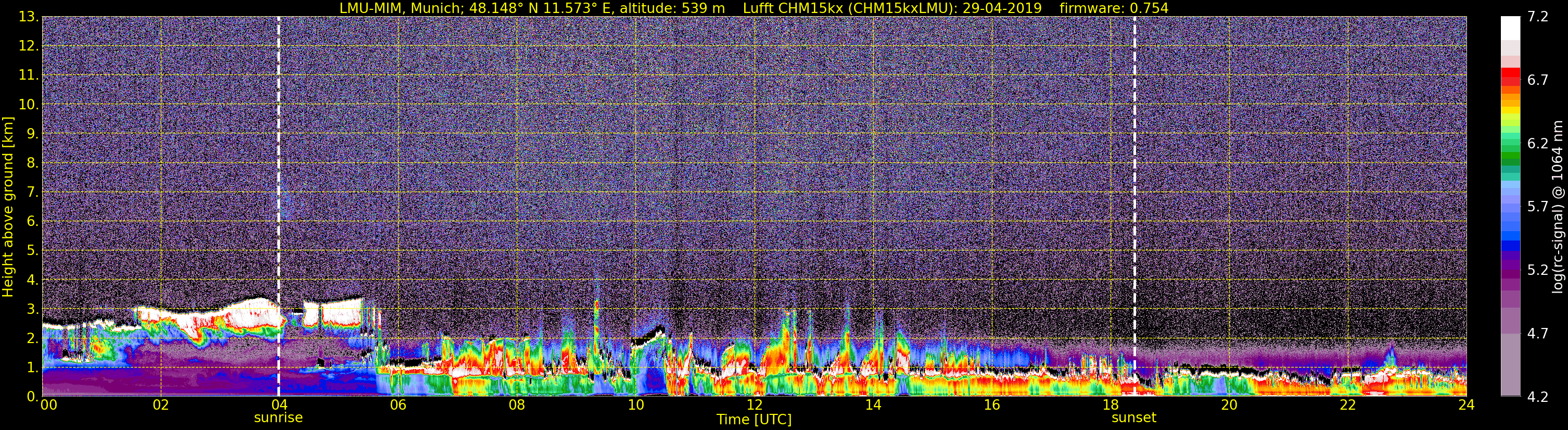Click the height tick label 5
The width and height of the screenshot is (1568, 430).
tap(32, 250)
